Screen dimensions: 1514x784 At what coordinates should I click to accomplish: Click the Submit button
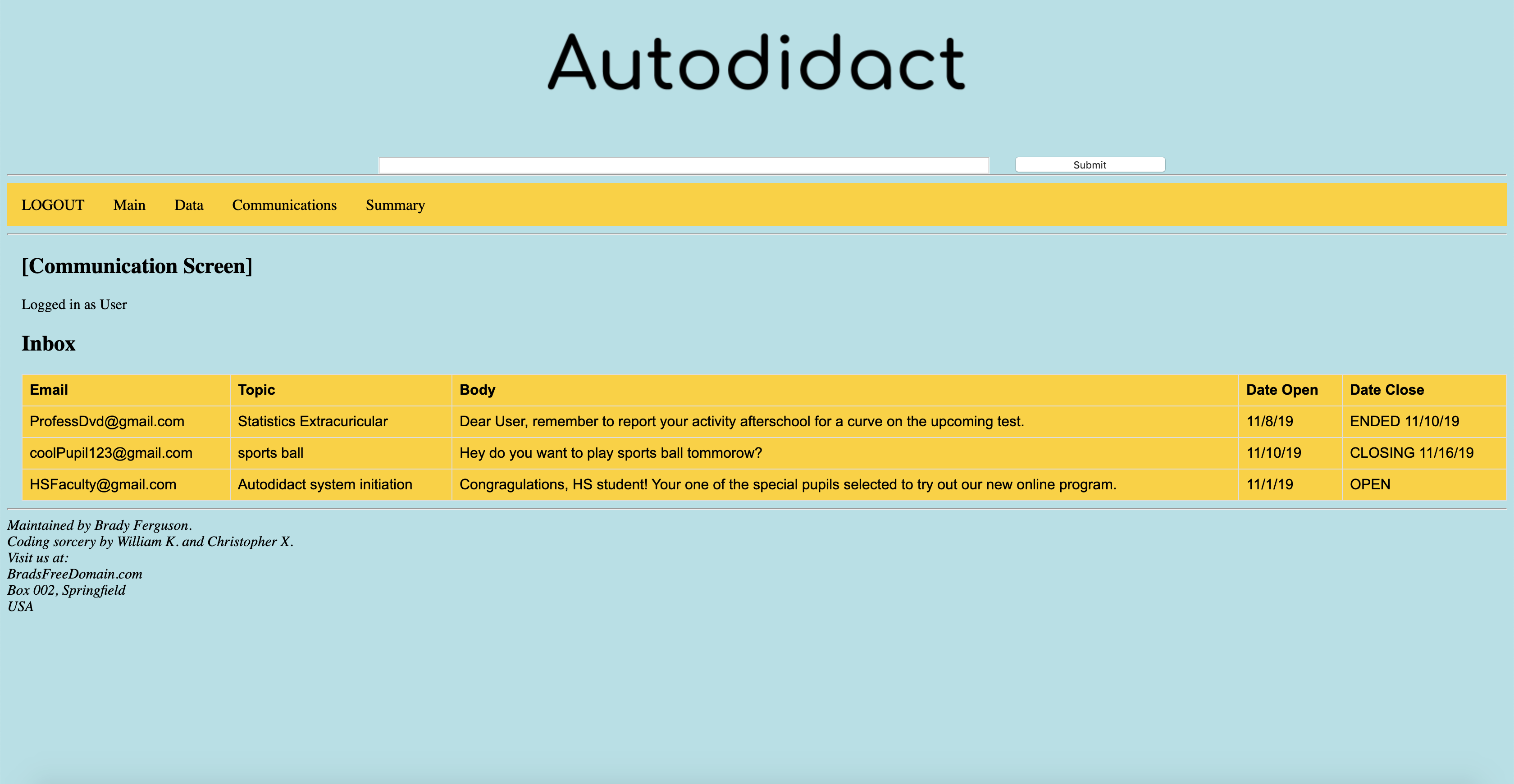[x=1090, y=164]
